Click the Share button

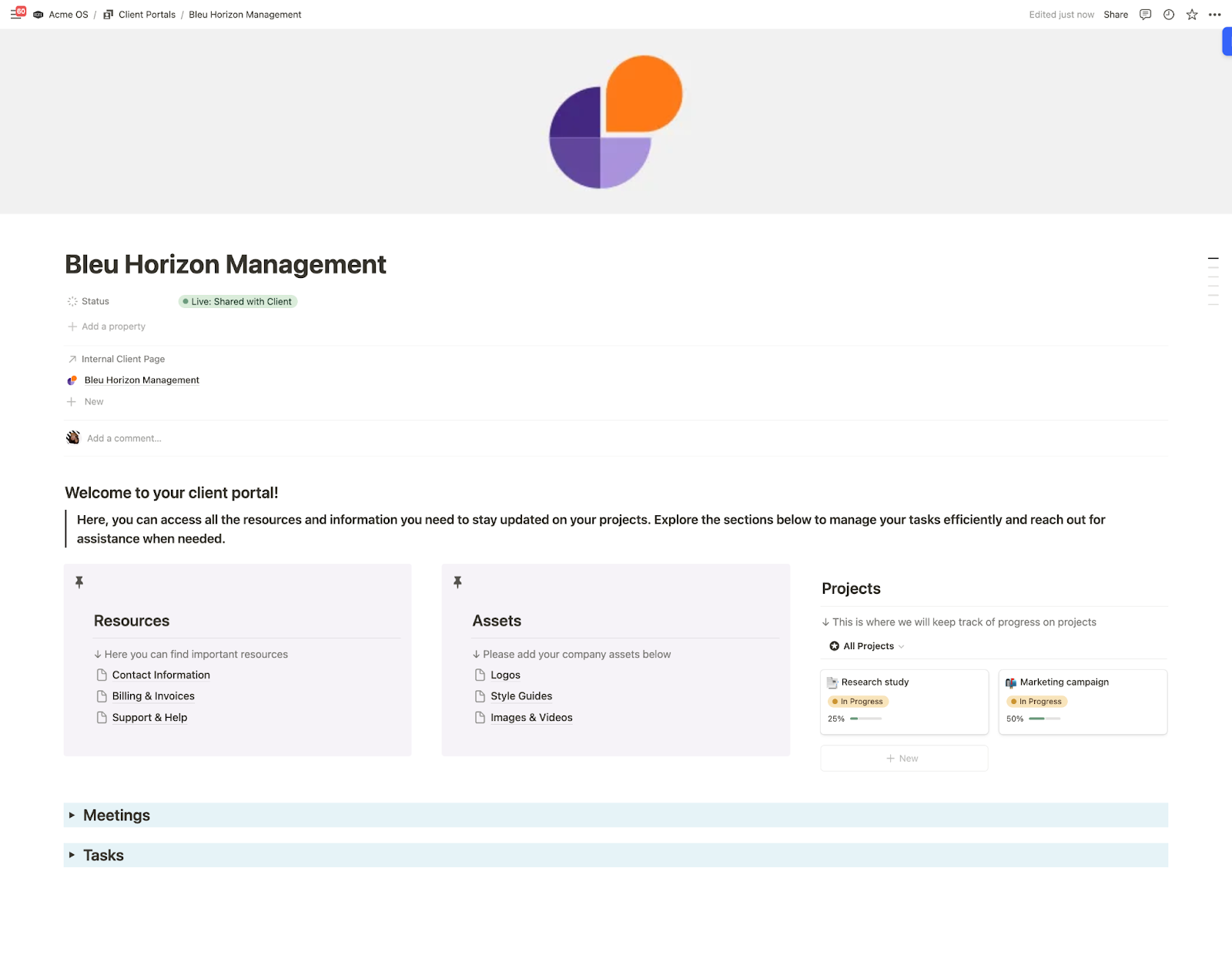[1116, 15]
